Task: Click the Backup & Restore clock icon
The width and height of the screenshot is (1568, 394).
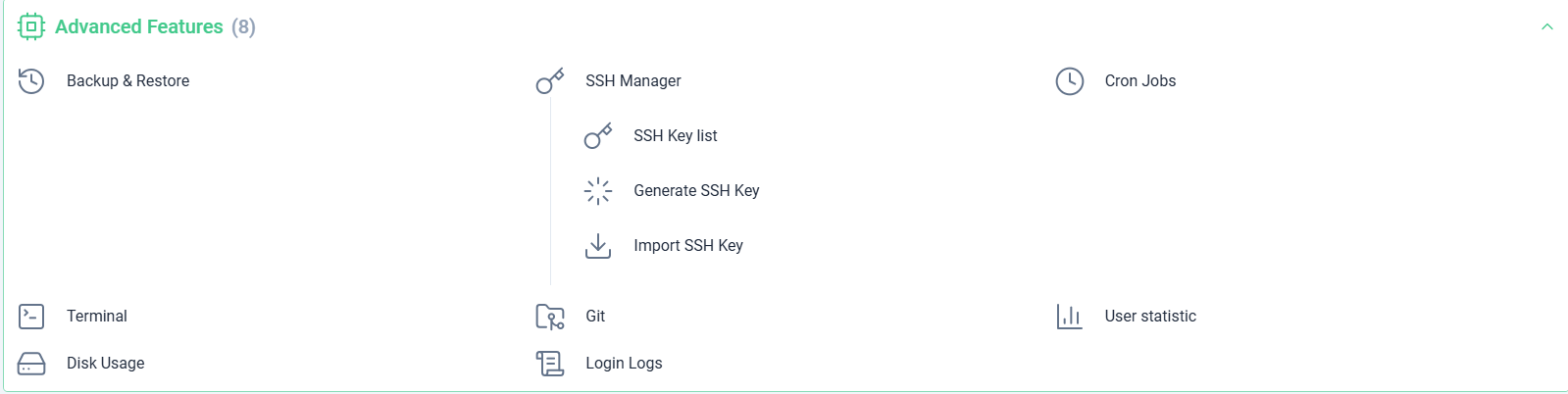Action: click(x=31, y=81)
